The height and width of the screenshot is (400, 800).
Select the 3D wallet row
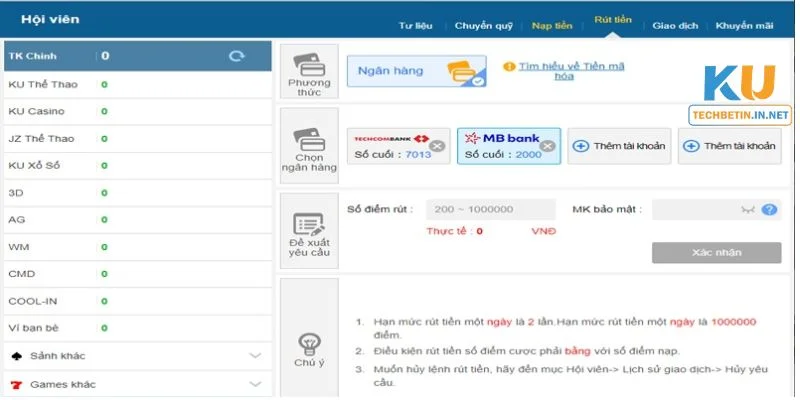click(x=138, y=193)
